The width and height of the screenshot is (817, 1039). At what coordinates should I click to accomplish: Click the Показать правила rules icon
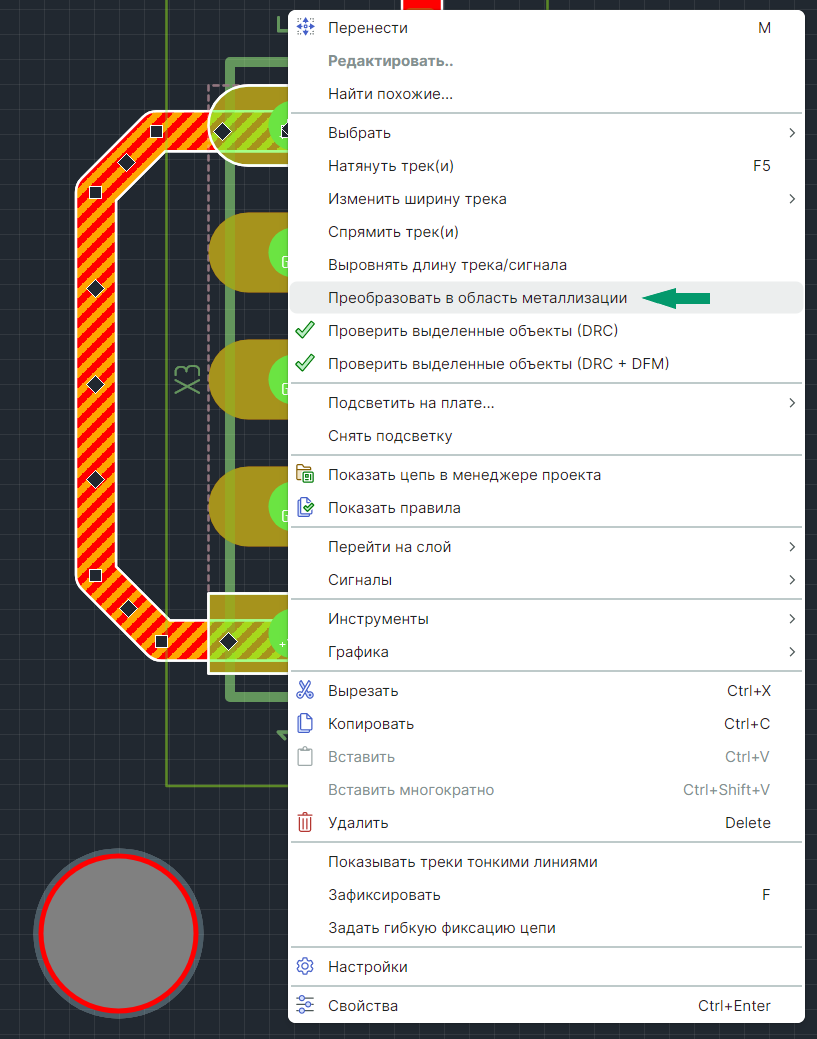305,508
